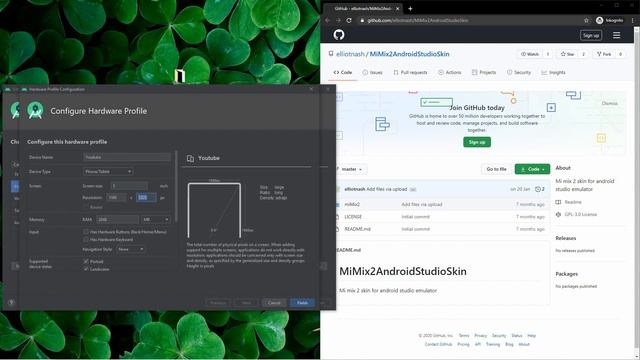Click the RAM amount input field
The width and height of the screenshot is (640, 360).
118,220
